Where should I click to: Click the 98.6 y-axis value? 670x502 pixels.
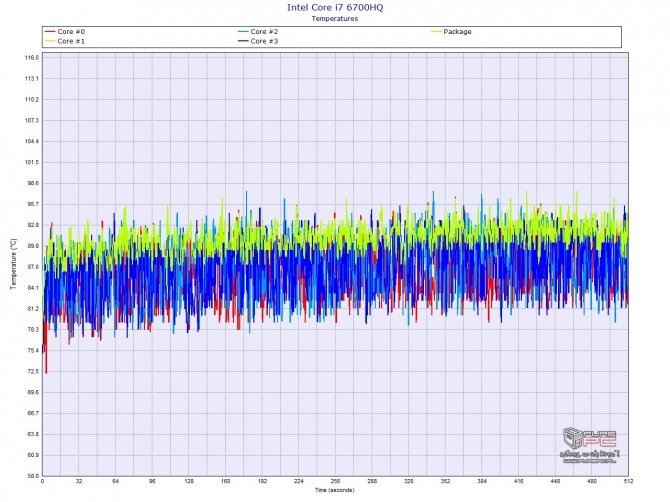32,183
